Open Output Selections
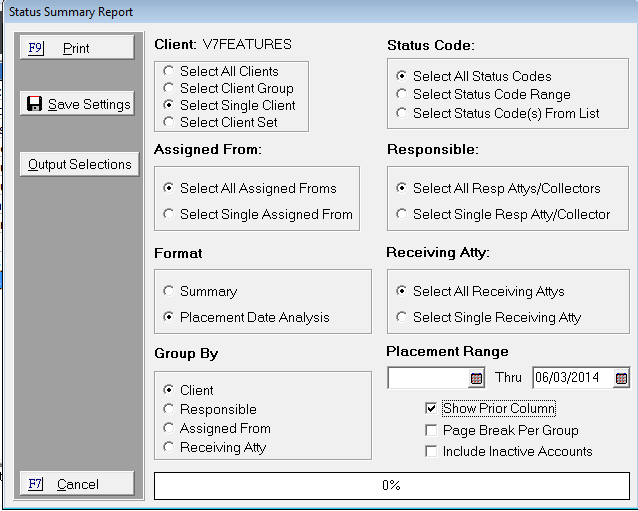This screenshot has height=511, width=638. point(76,164)
